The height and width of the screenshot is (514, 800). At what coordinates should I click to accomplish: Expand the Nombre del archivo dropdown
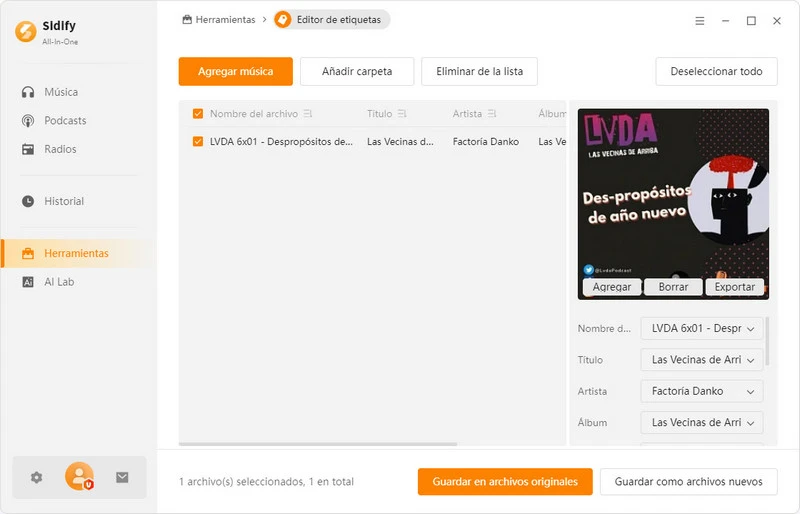click(751, 329)
